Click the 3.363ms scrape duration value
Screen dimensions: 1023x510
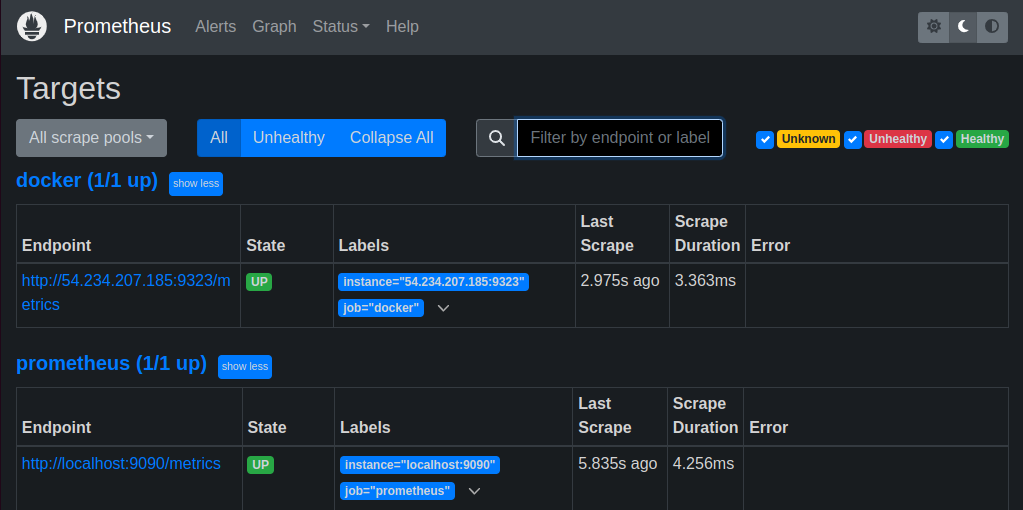705,280
